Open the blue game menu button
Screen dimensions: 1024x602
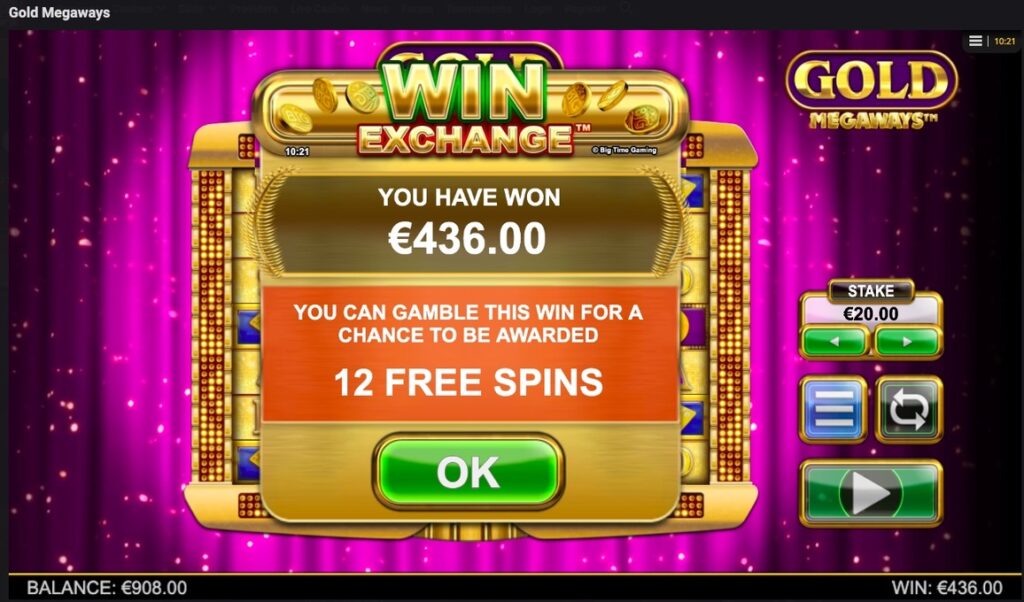click(833, 409)
